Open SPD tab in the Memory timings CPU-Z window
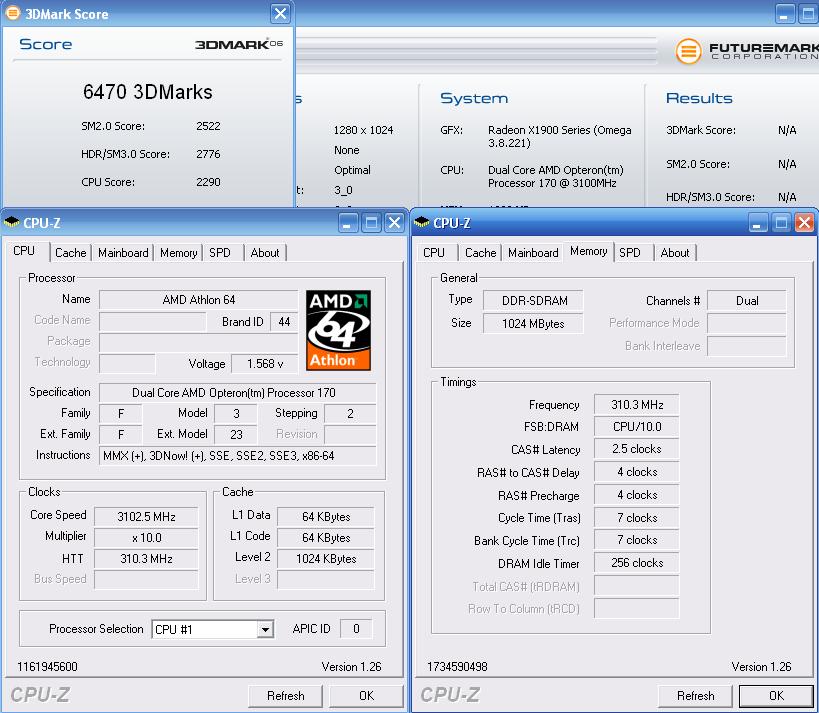 [x=630, y=253]
